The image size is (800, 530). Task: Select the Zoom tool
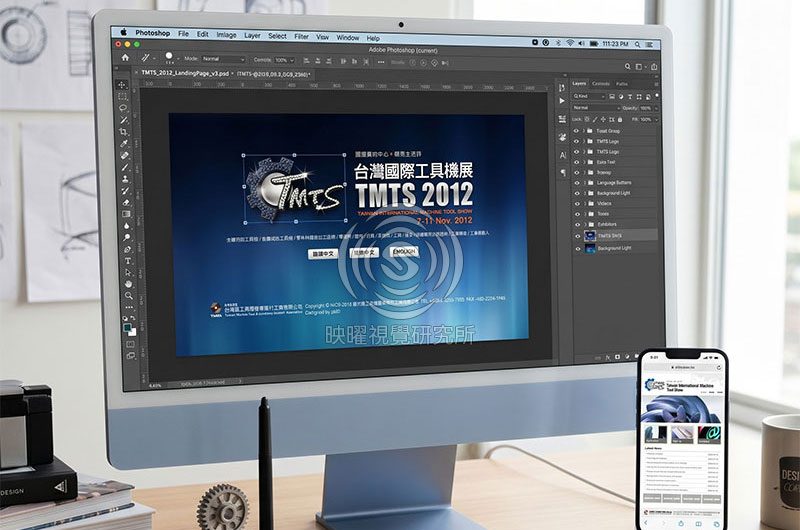[129, 295]
